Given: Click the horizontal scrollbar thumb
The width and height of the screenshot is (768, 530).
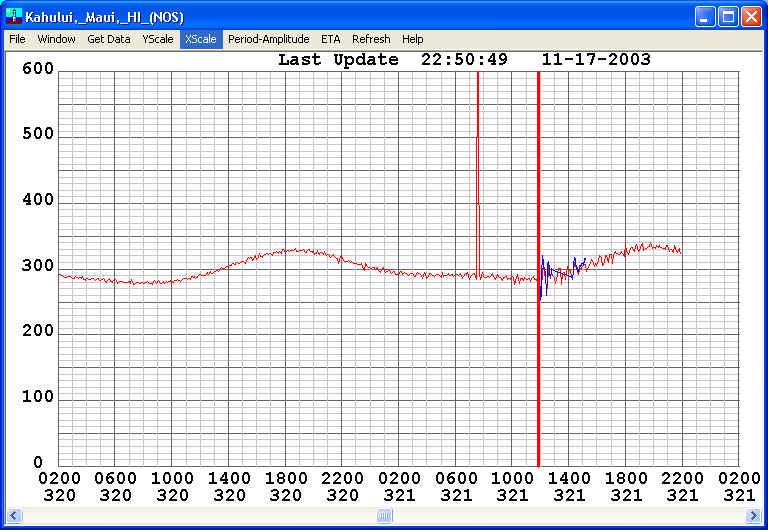Looking at the screenshot, I should click(384, 515).
